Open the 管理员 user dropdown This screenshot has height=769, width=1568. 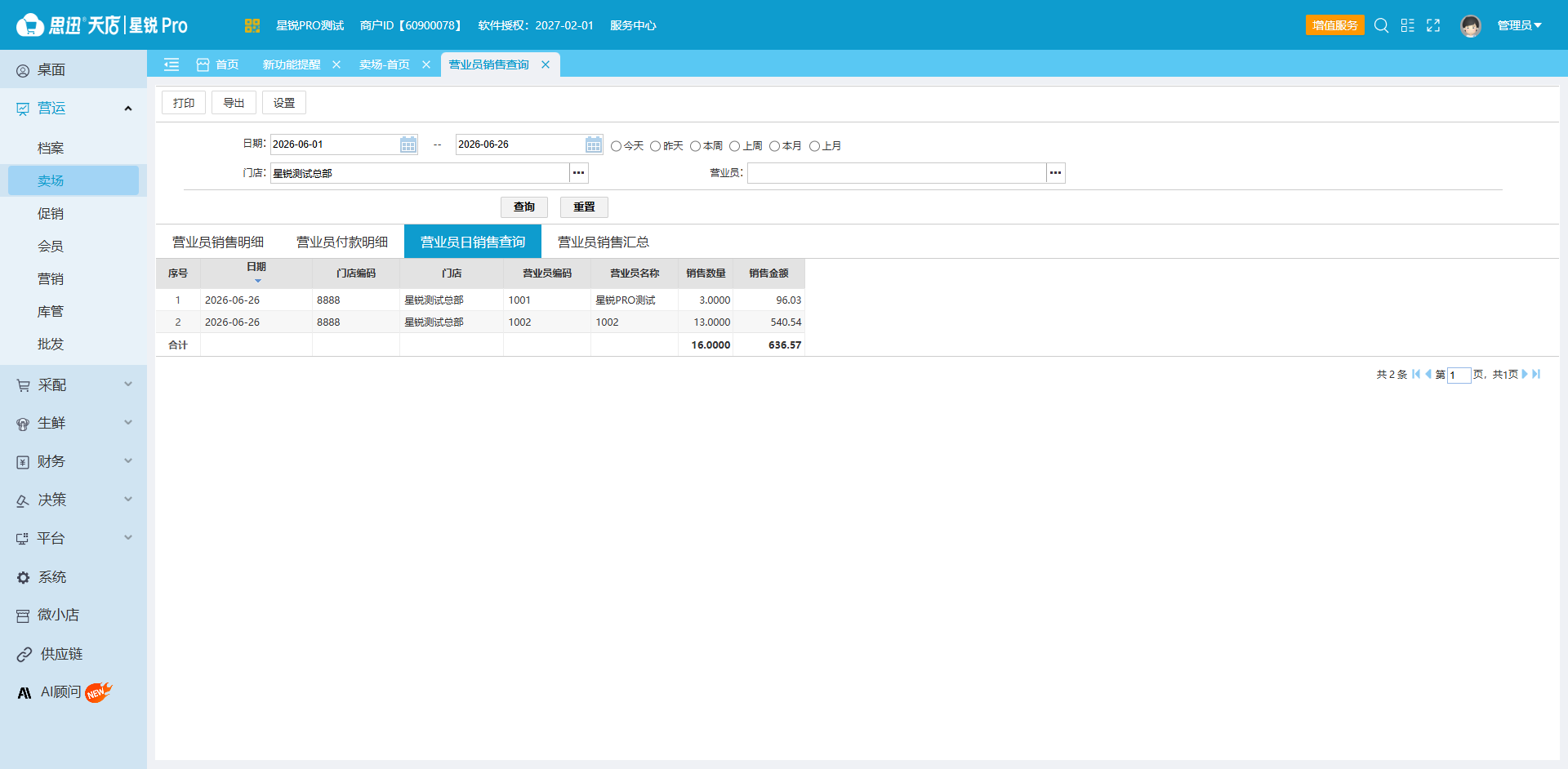coord(1519,25)
